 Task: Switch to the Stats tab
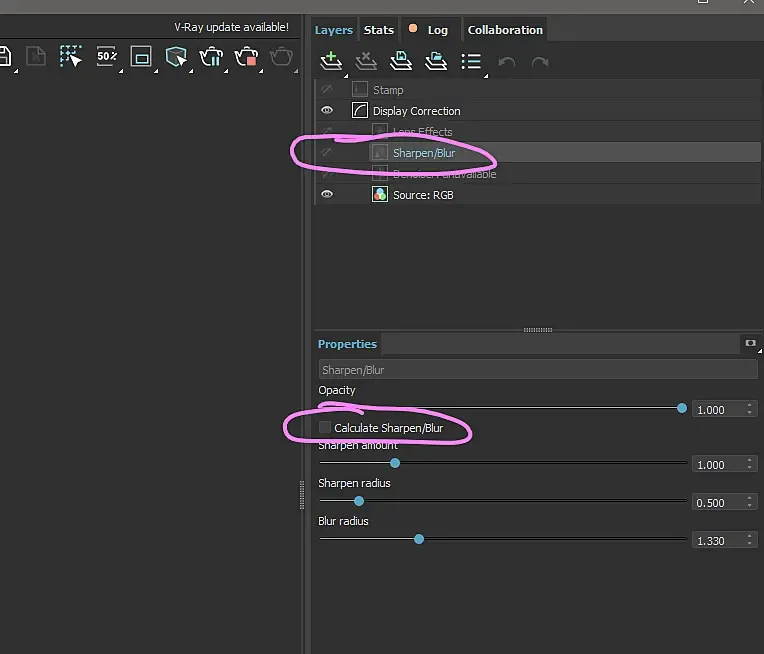click(x=378, y=30)
